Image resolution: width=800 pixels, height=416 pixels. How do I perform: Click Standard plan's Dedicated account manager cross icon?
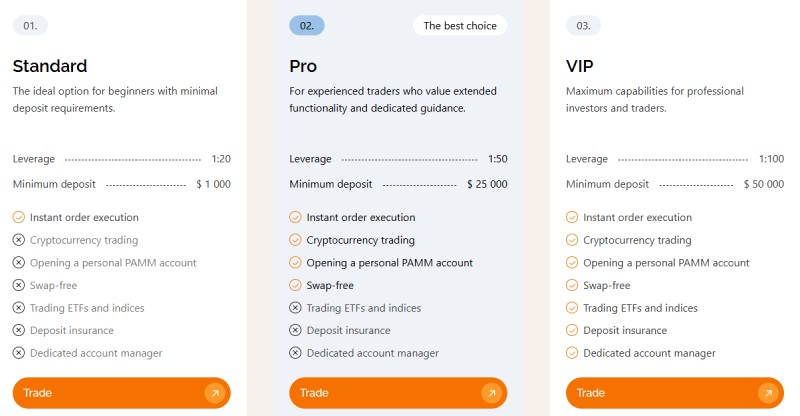[19, 353]
